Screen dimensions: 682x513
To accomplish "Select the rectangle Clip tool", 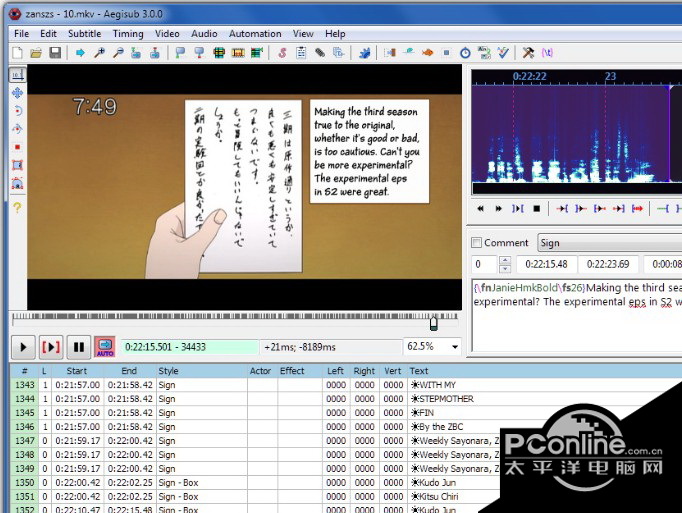I will click(x=17, y=165).
